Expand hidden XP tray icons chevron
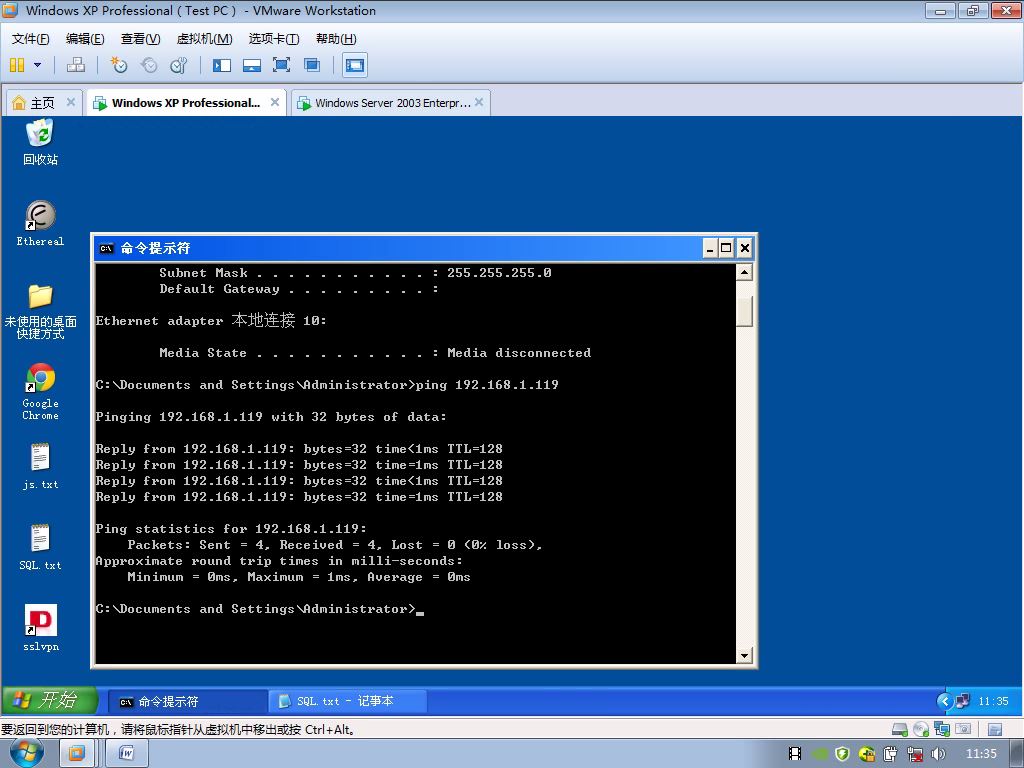1024x768 pixels. click(x=944, y=701)
